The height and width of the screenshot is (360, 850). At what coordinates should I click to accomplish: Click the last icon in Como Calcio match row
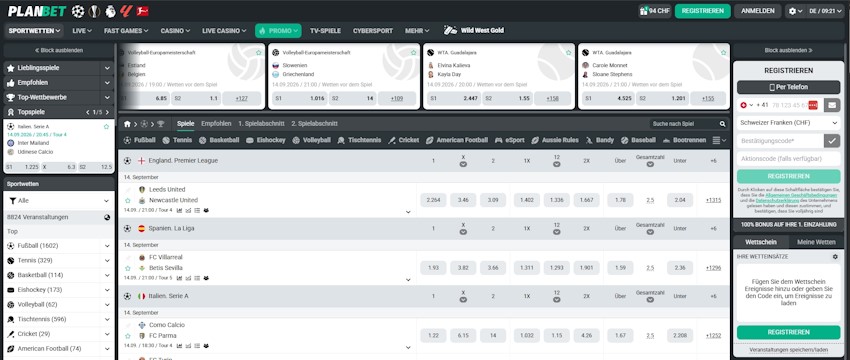pos(206,345)
